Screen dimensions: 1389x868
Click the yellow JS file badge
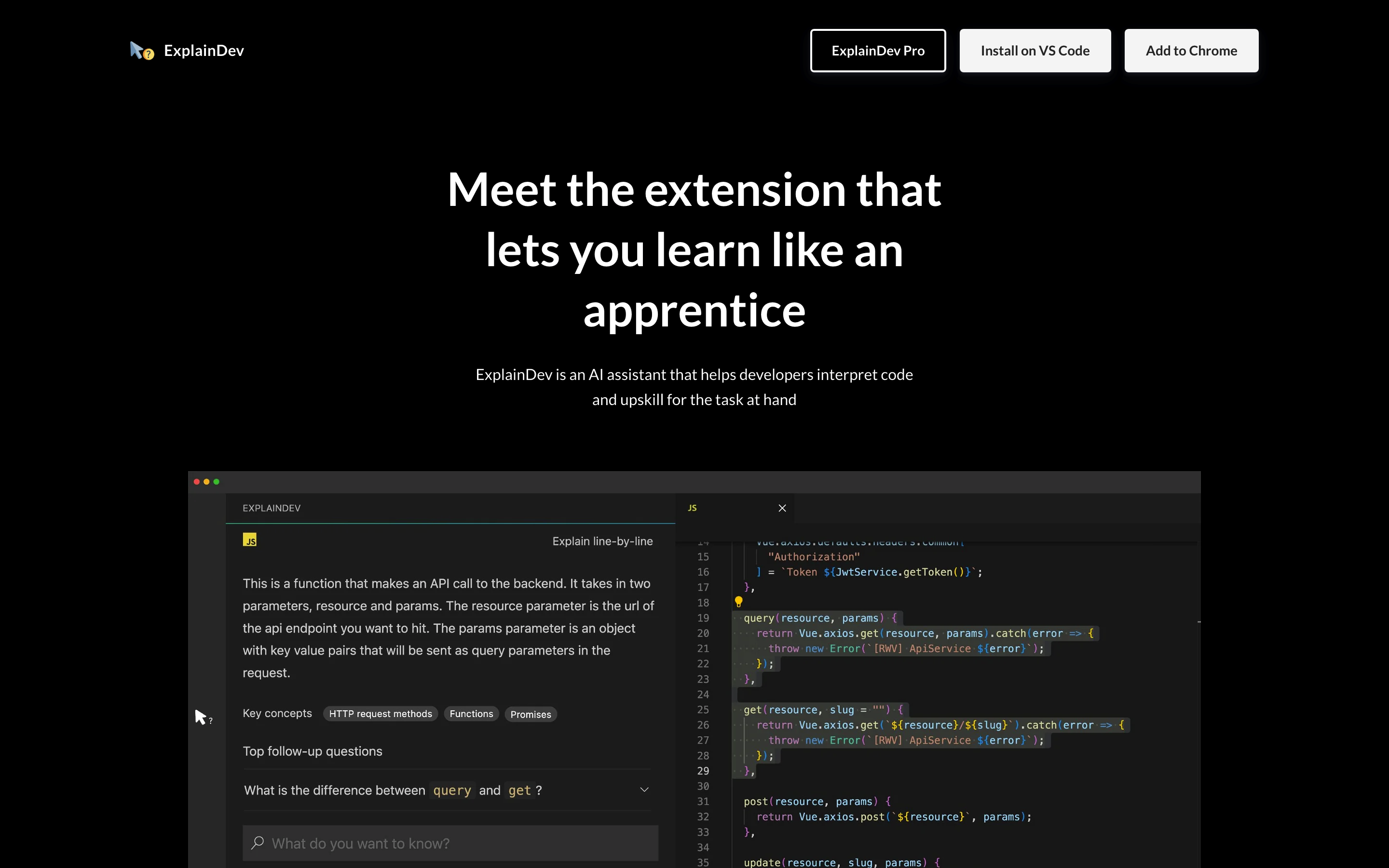250,540
